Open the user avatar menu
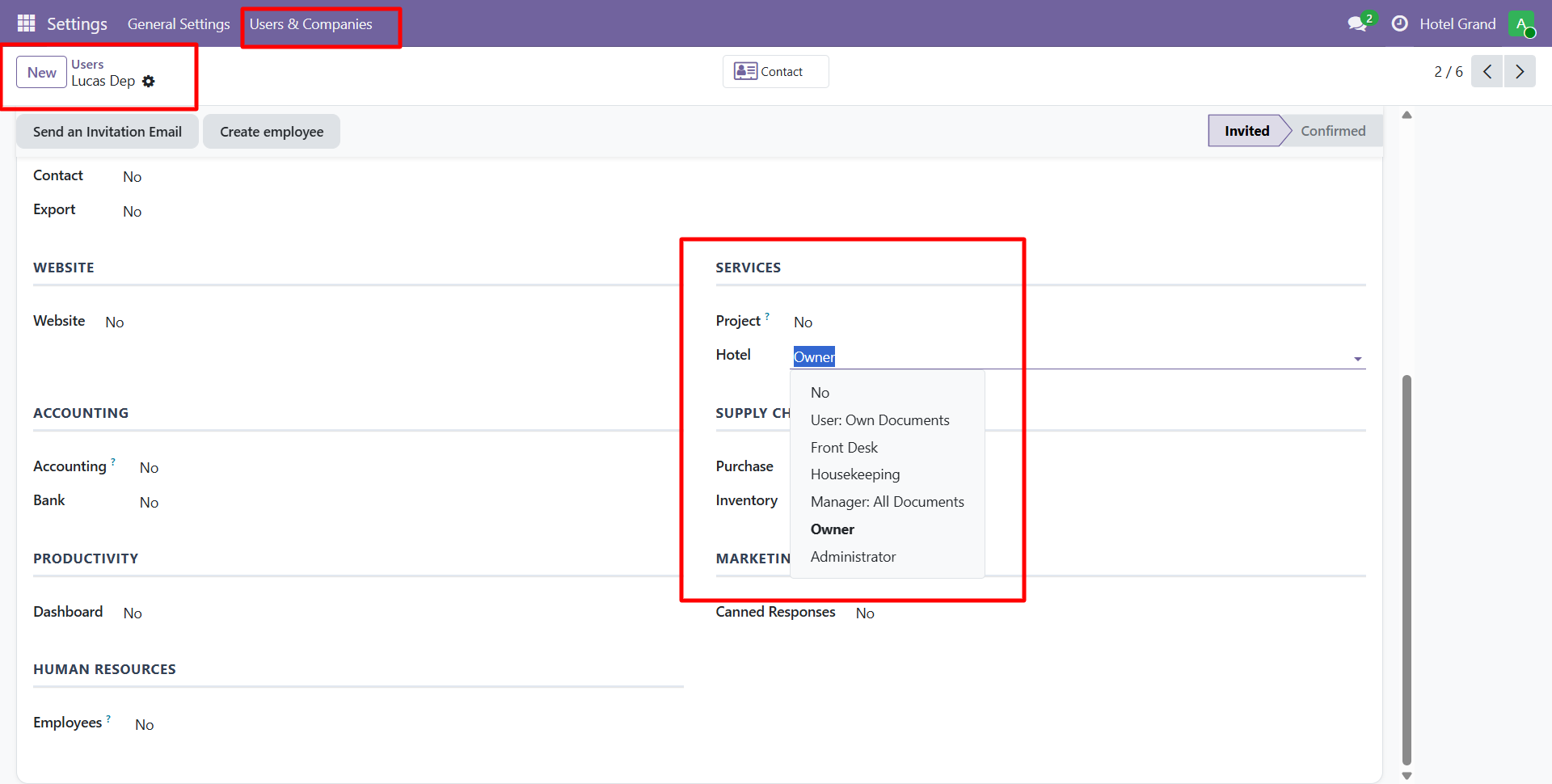 click(x=1520, y=24)
